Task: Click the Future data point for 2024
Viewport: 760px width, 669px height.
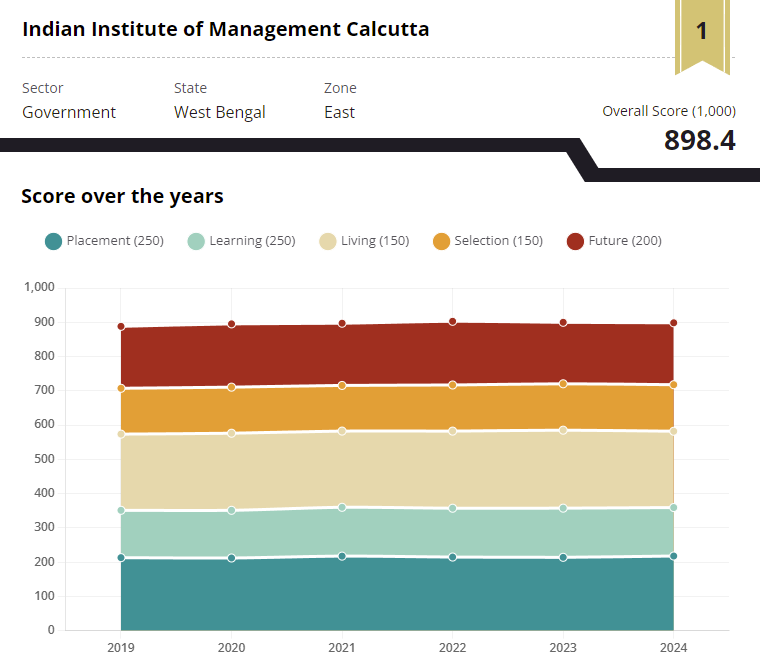Action: click(673, 323)
